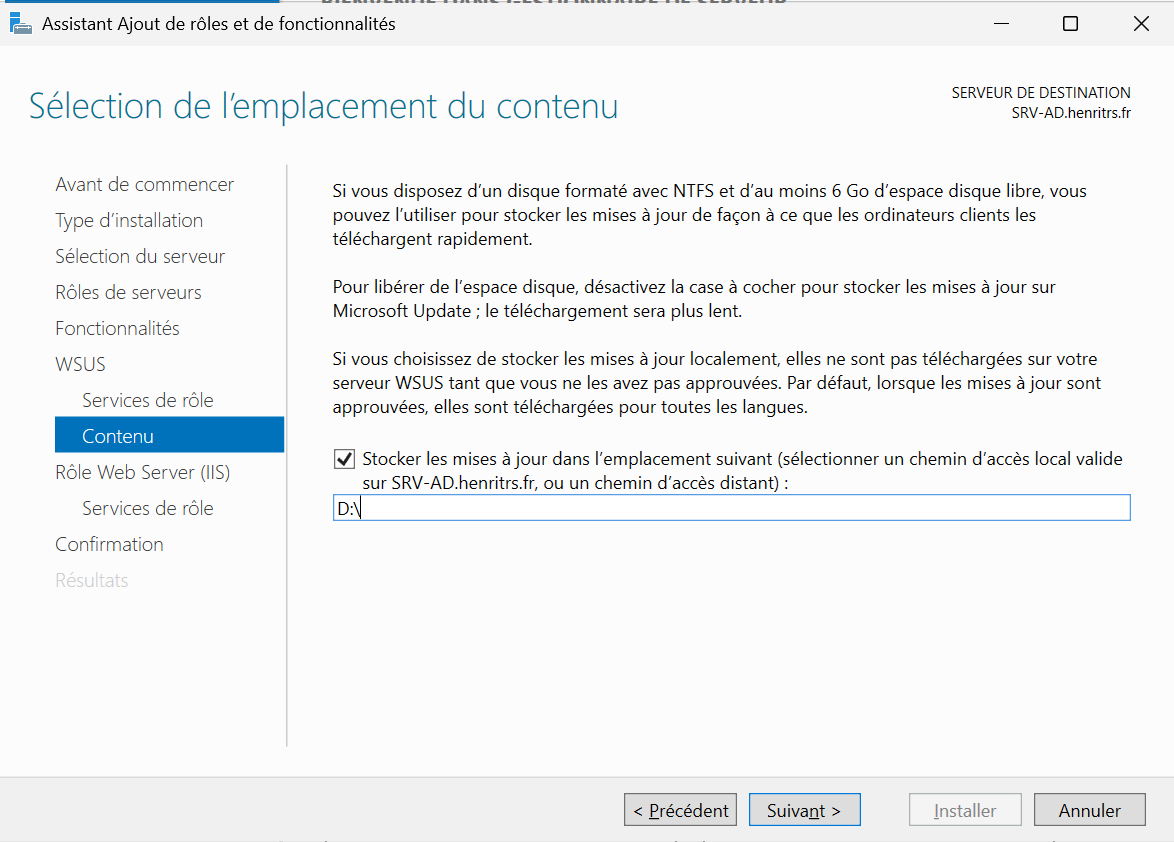Uncheck the store updates locally checkbox
Viewport: 1174px width, 842px height.
[x=344, y=459]
